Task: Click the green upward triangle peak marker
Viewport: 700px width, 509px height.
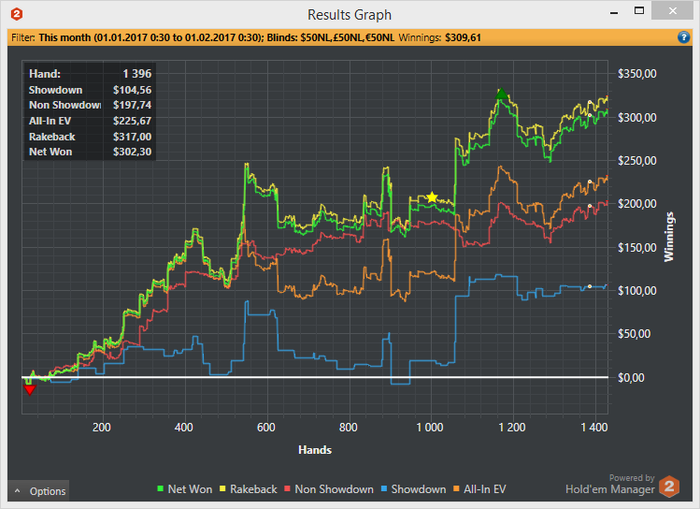Action: 502,94
